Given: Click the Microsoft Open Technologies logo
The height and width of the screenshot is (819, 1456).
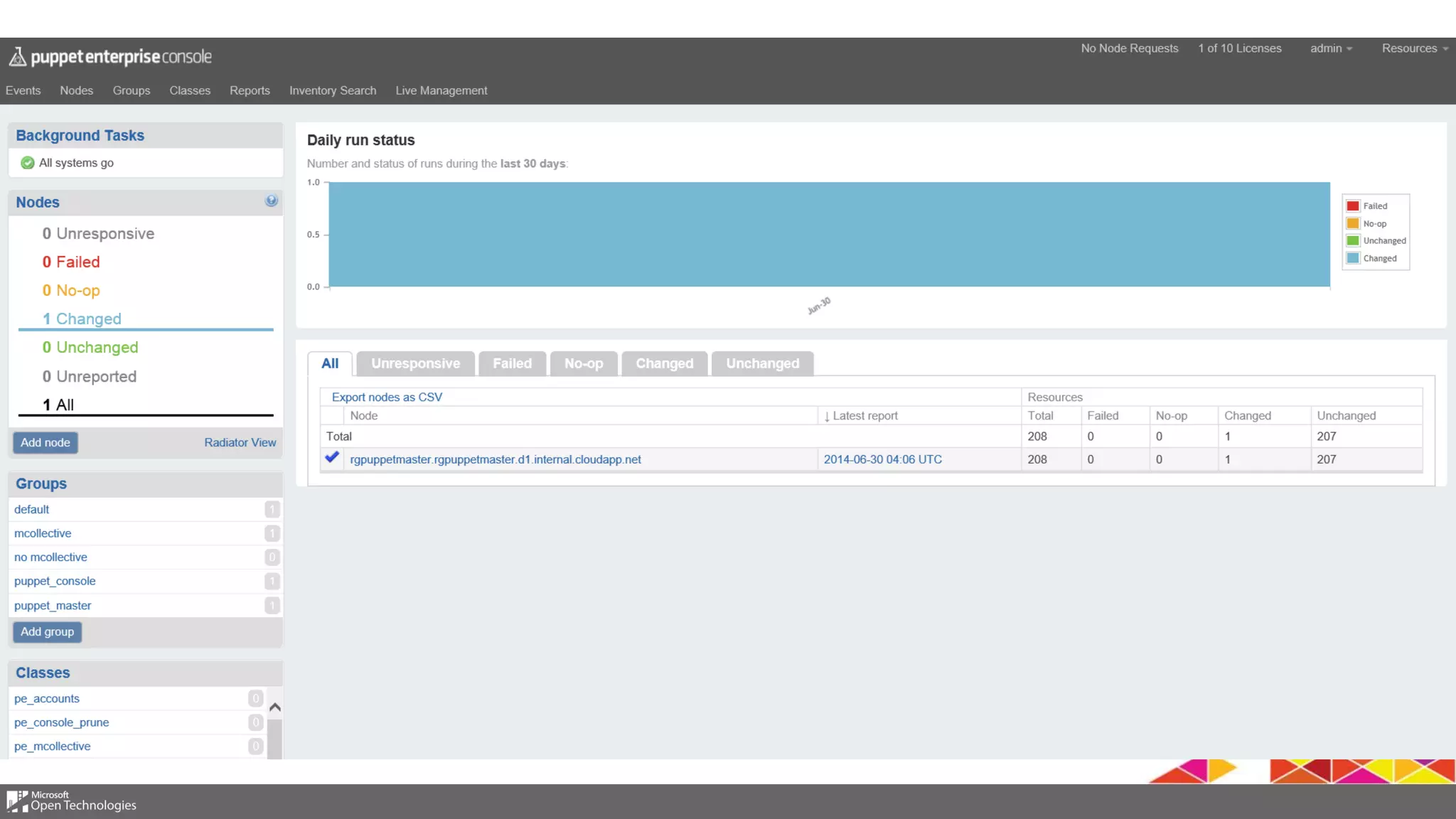Looking at the screenshot, I should pyautogui.click(x=72, y=801).
